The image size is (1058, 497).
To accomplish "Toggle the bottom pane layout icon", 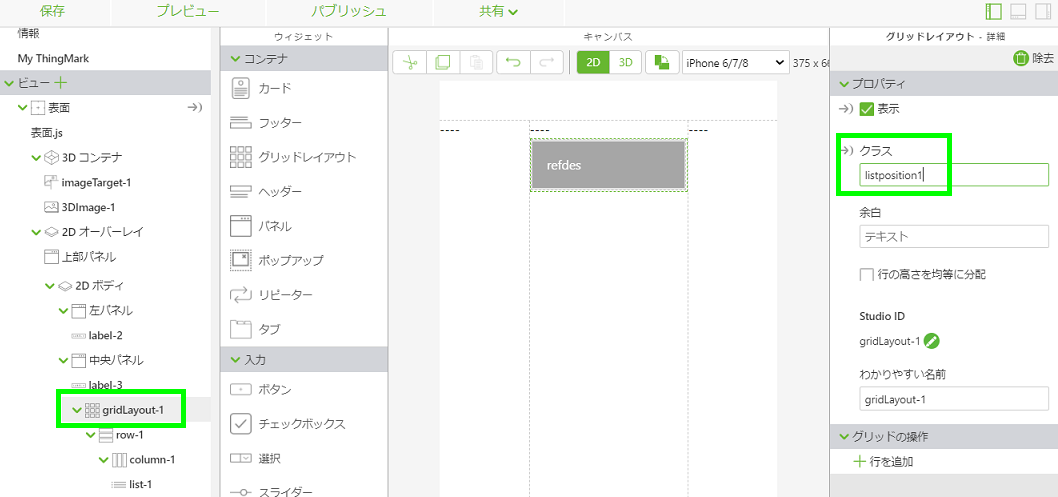I will [1018, 11].
